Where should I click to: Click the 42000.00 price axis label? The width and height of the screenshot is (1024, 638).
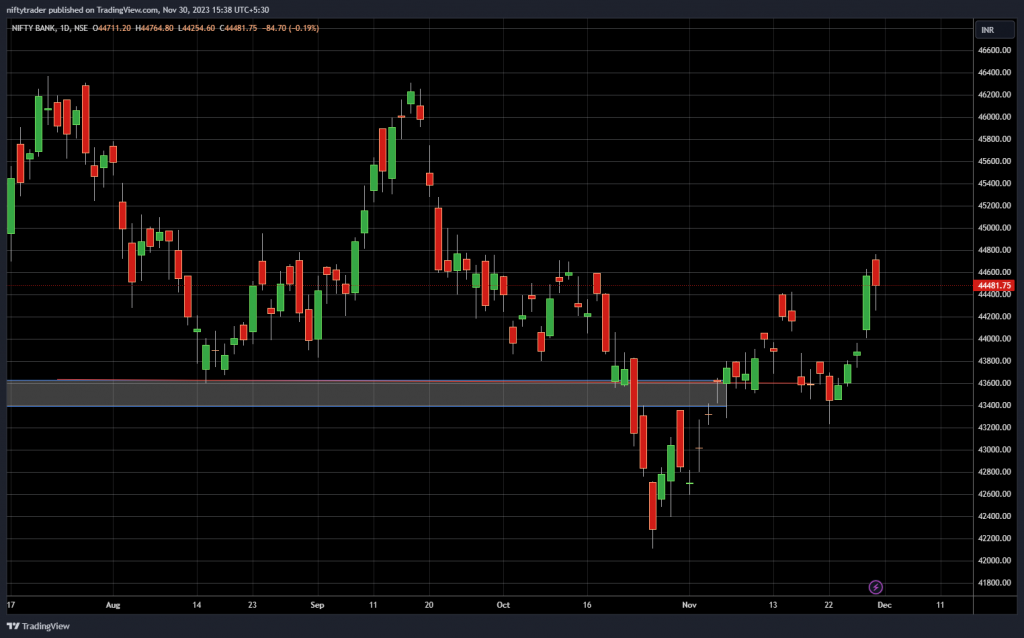994,561
